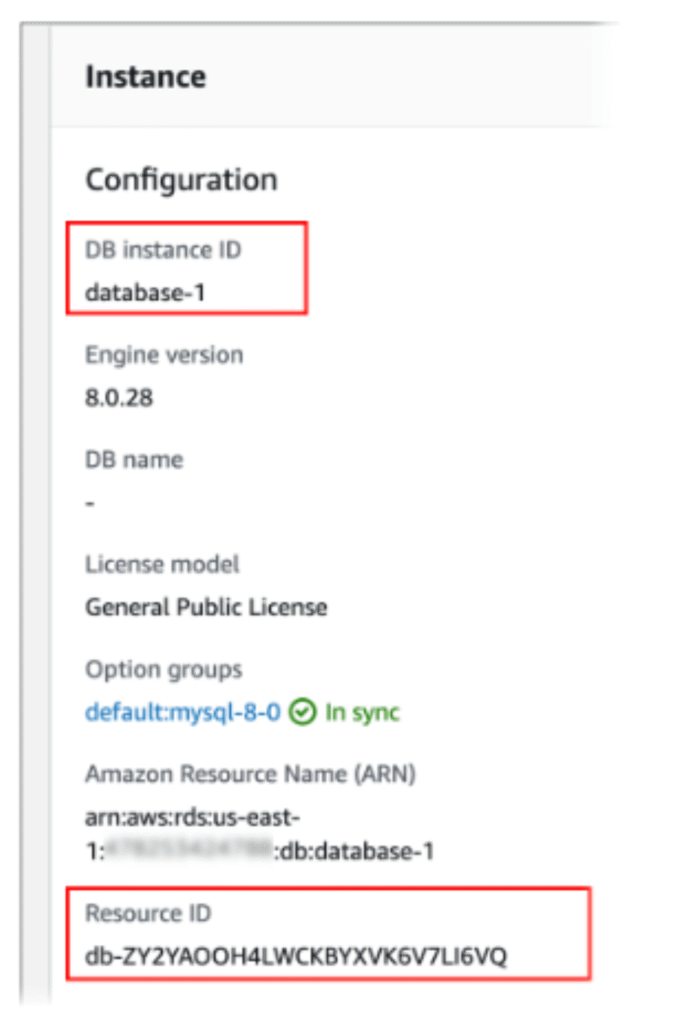Click the :db:database-1 ARN suffix
Viewport: 699px width, 1024px height.
pos(353,851)
